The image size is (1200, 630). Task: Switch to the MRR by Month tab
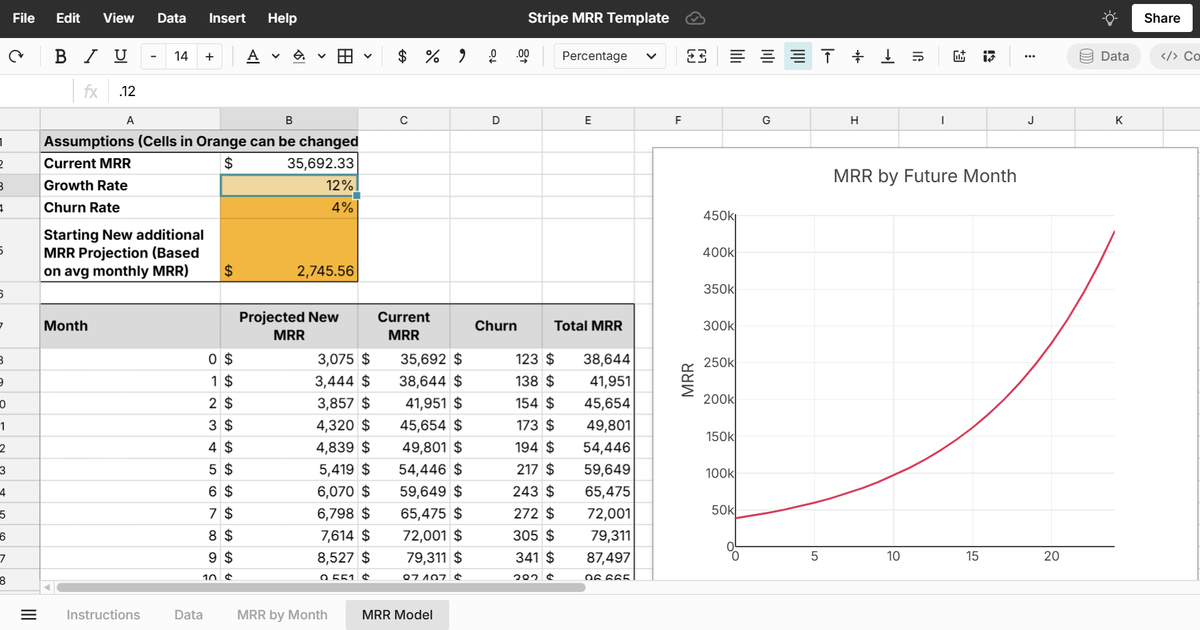point(282,615)
